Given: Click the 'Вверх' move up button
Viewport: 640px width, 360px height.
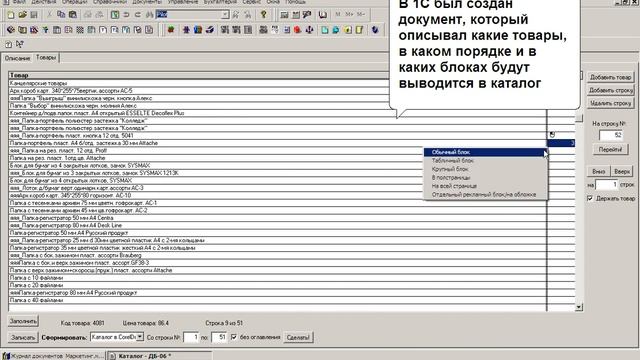Looking at the screenshot, I should tap(622, 171).
